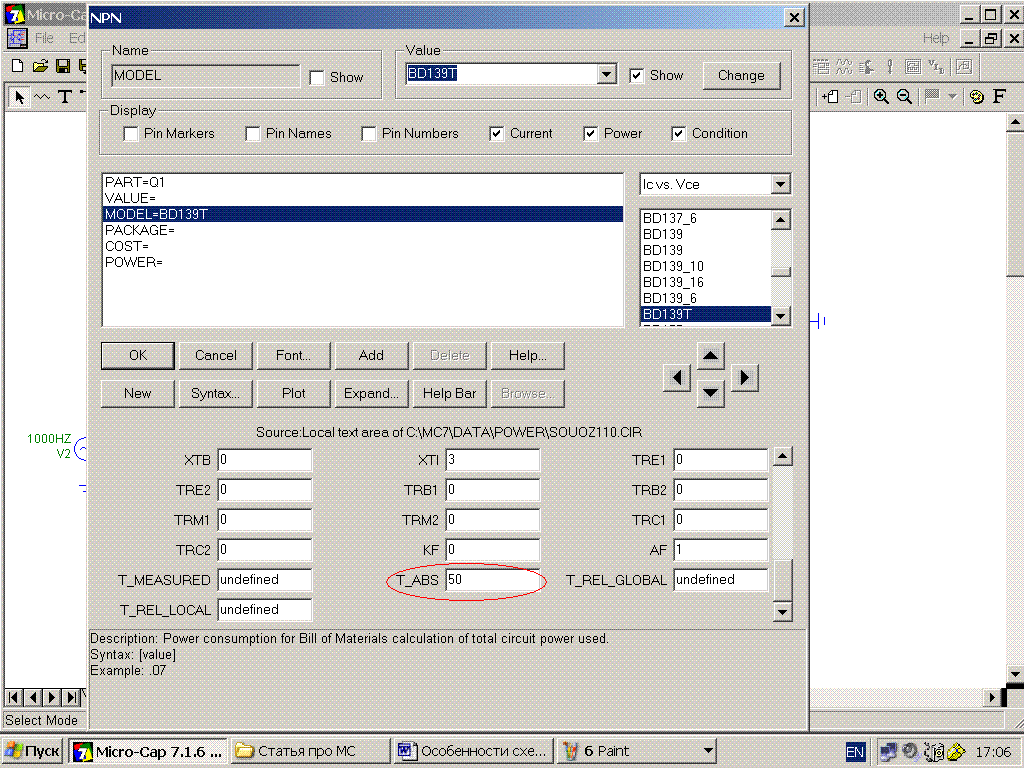
Task: Click the new file blank page icon
Action: (x=17, y=66)
